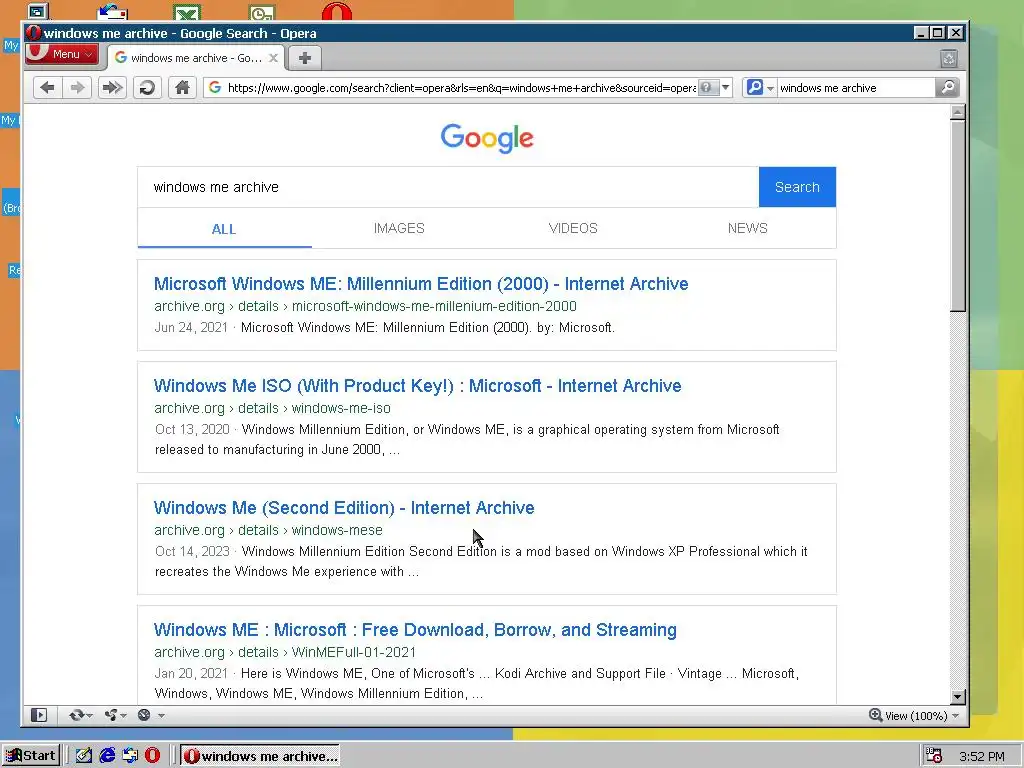
Task: Click the question-mark security badge in address bar
Action: (708, 88)
